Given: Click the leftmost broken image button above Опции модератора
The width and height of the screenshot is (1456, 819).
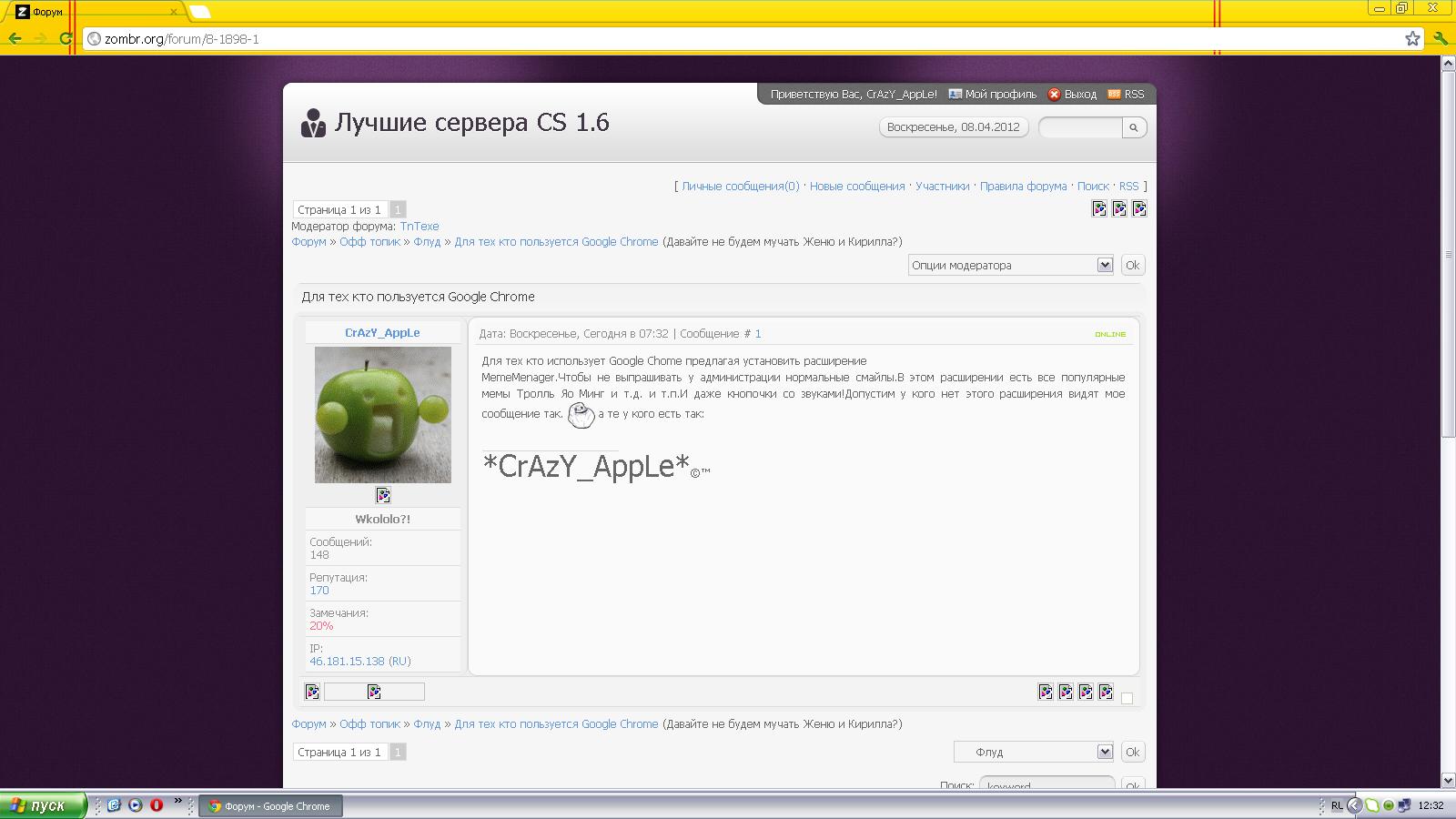Looking at the screenshot, I should (1099, 208).
